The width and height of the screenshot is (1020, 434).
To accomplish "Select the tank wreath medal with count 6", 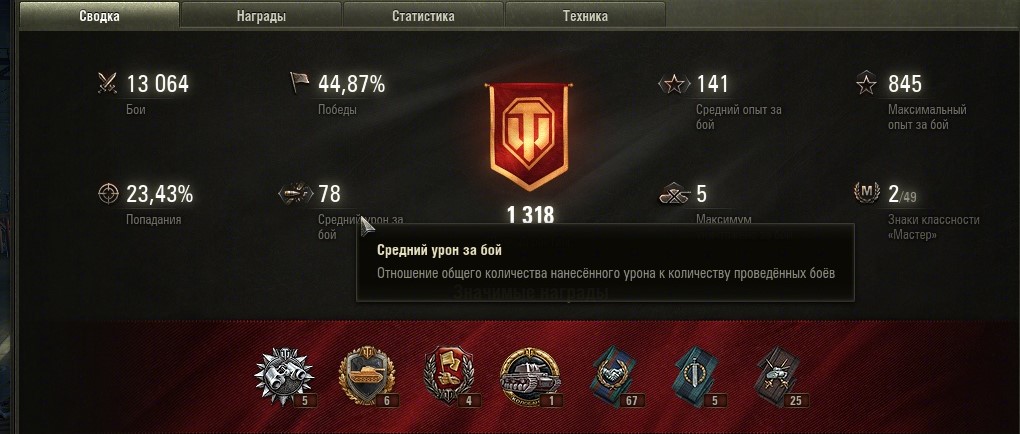I will point(368,376).
